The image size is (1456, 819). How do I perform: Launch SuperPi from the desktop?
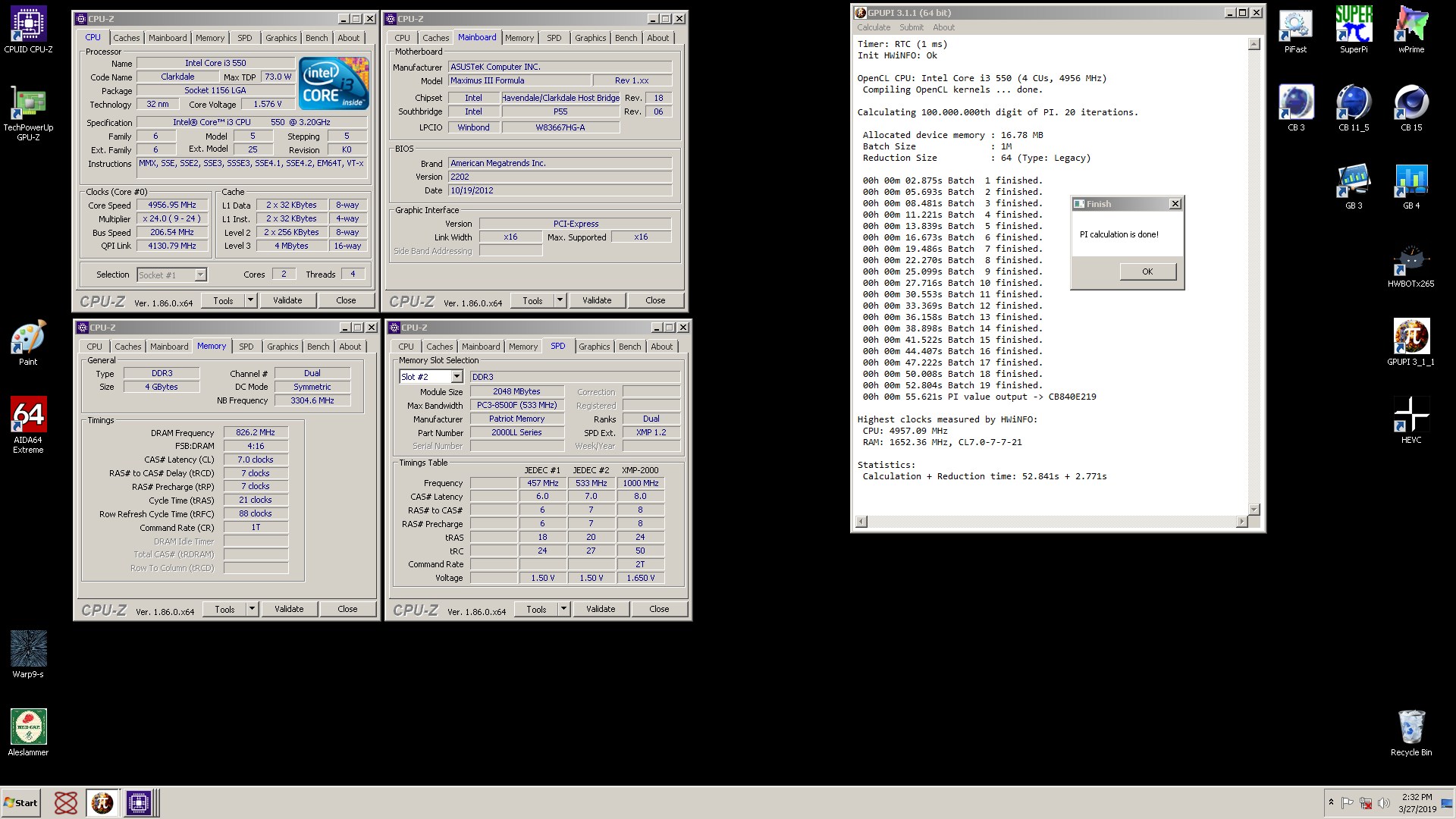tap(1354, 30)
